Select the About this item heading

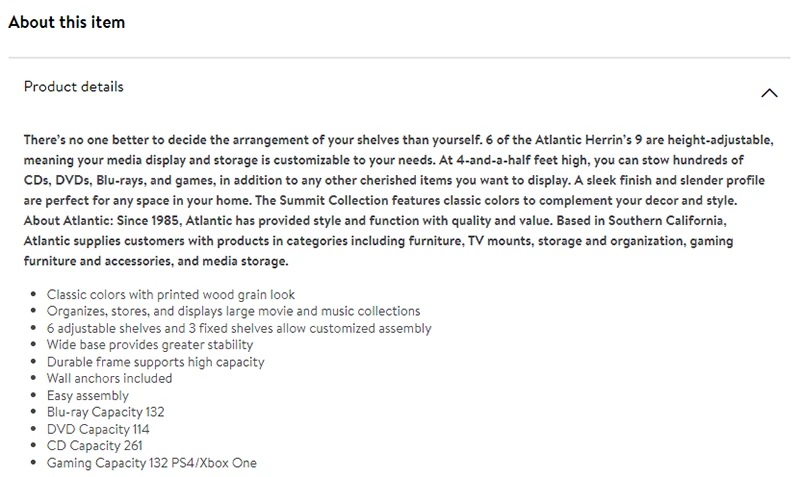pos(66,22)
